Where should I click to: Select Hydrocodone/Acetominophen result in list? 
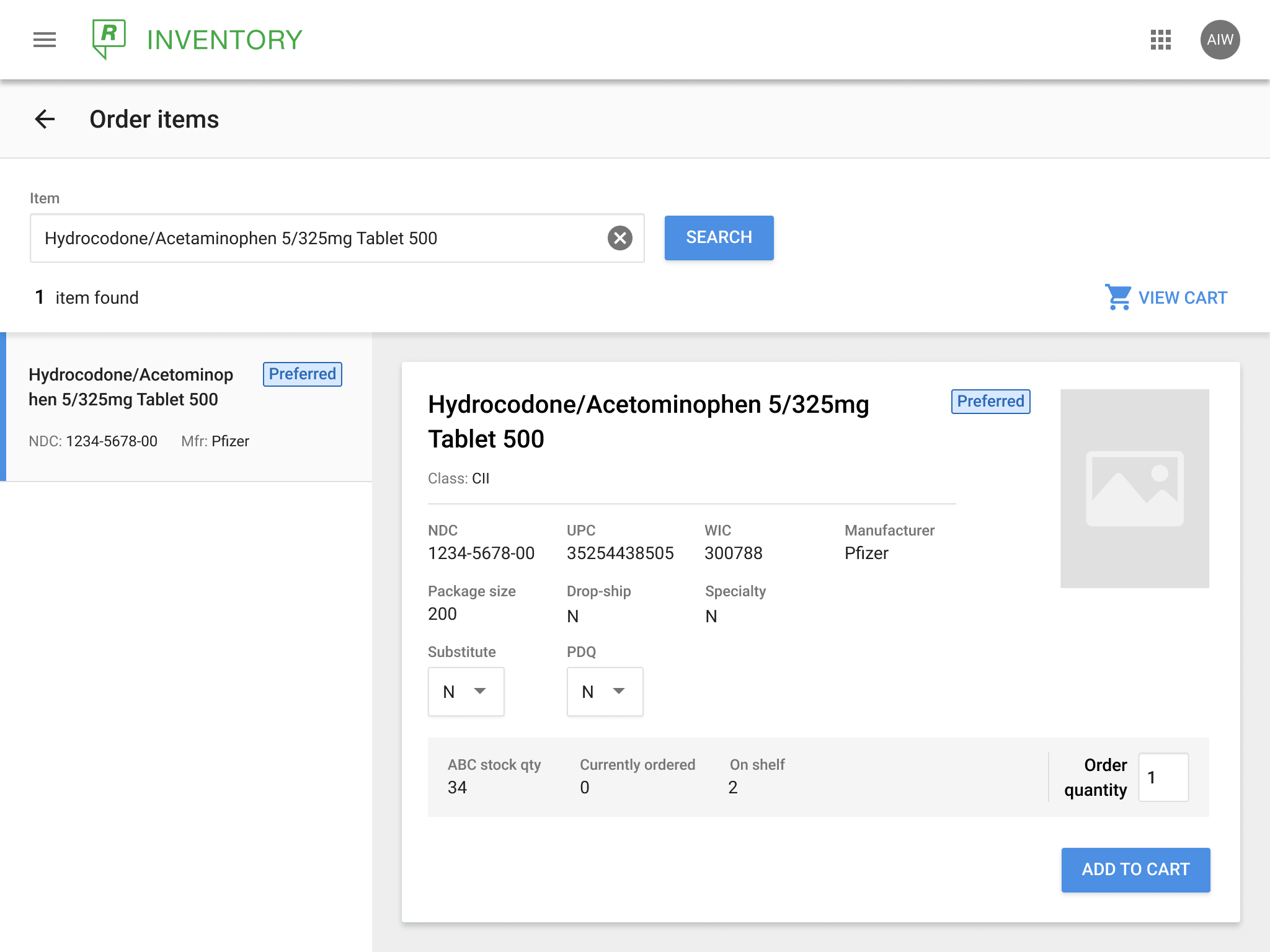[130, 387]
